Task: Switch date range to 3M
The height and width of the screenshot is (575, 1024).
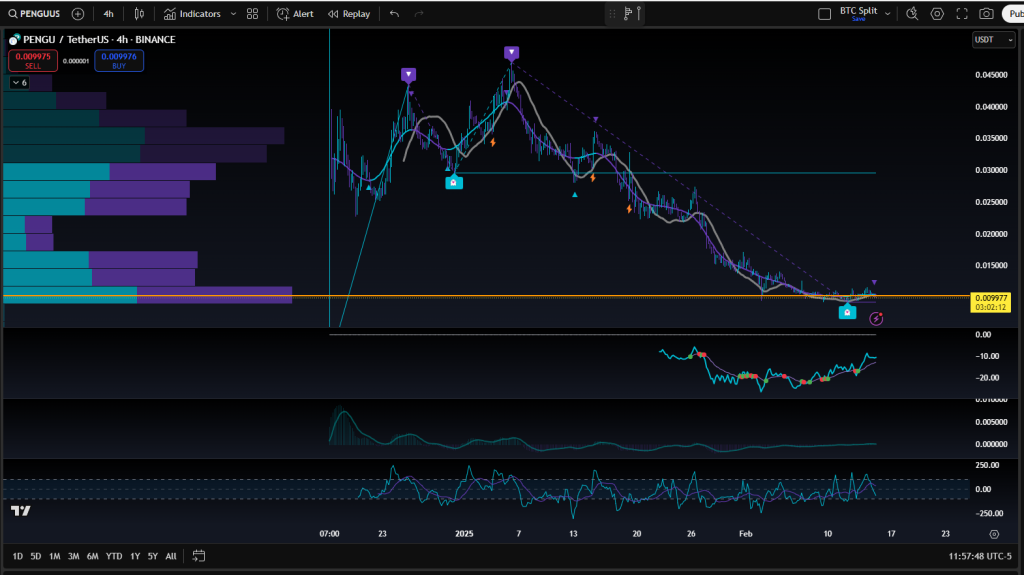Action: [74, 556]
